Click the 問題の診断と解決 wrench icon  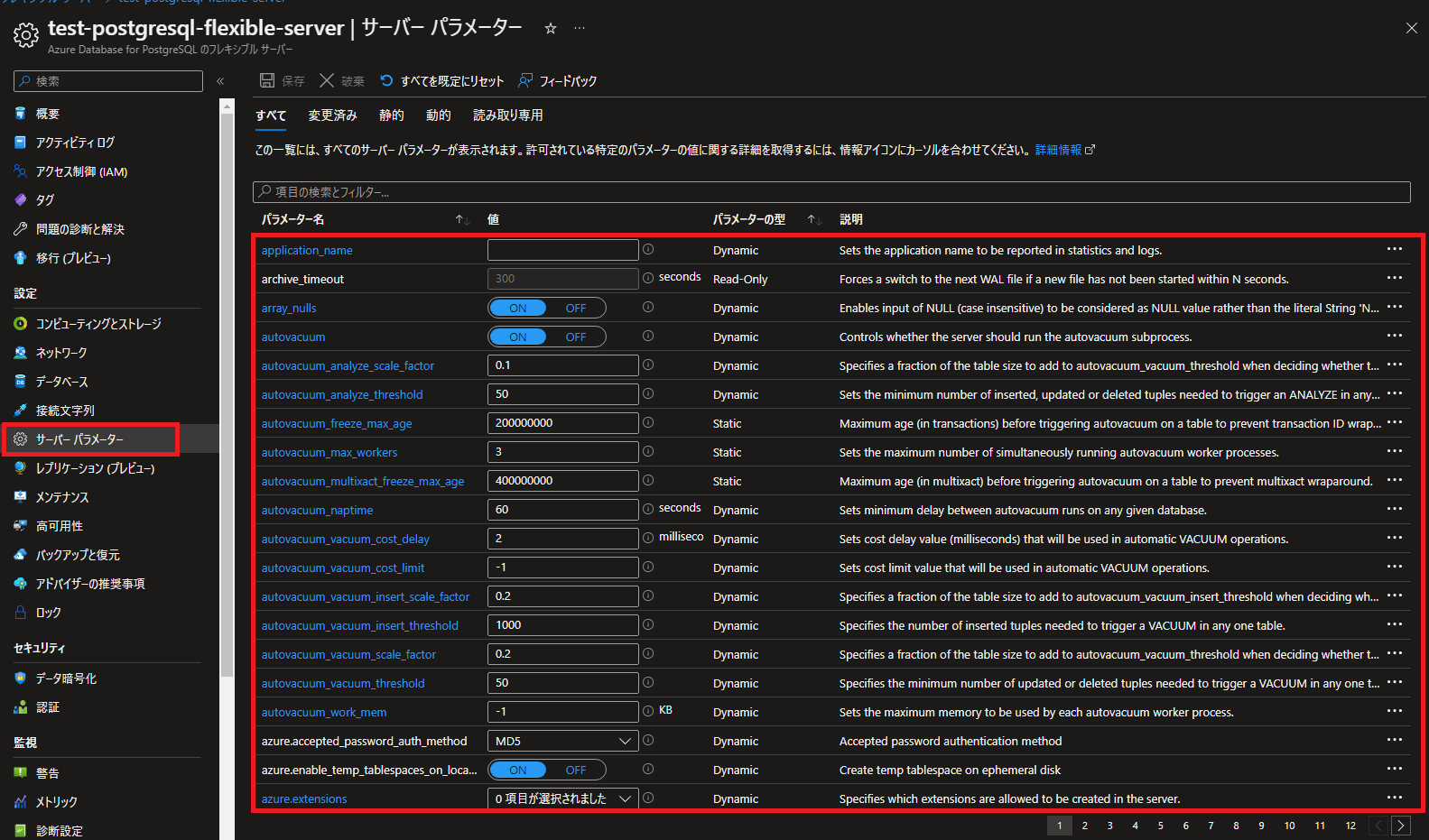[21, 229]
